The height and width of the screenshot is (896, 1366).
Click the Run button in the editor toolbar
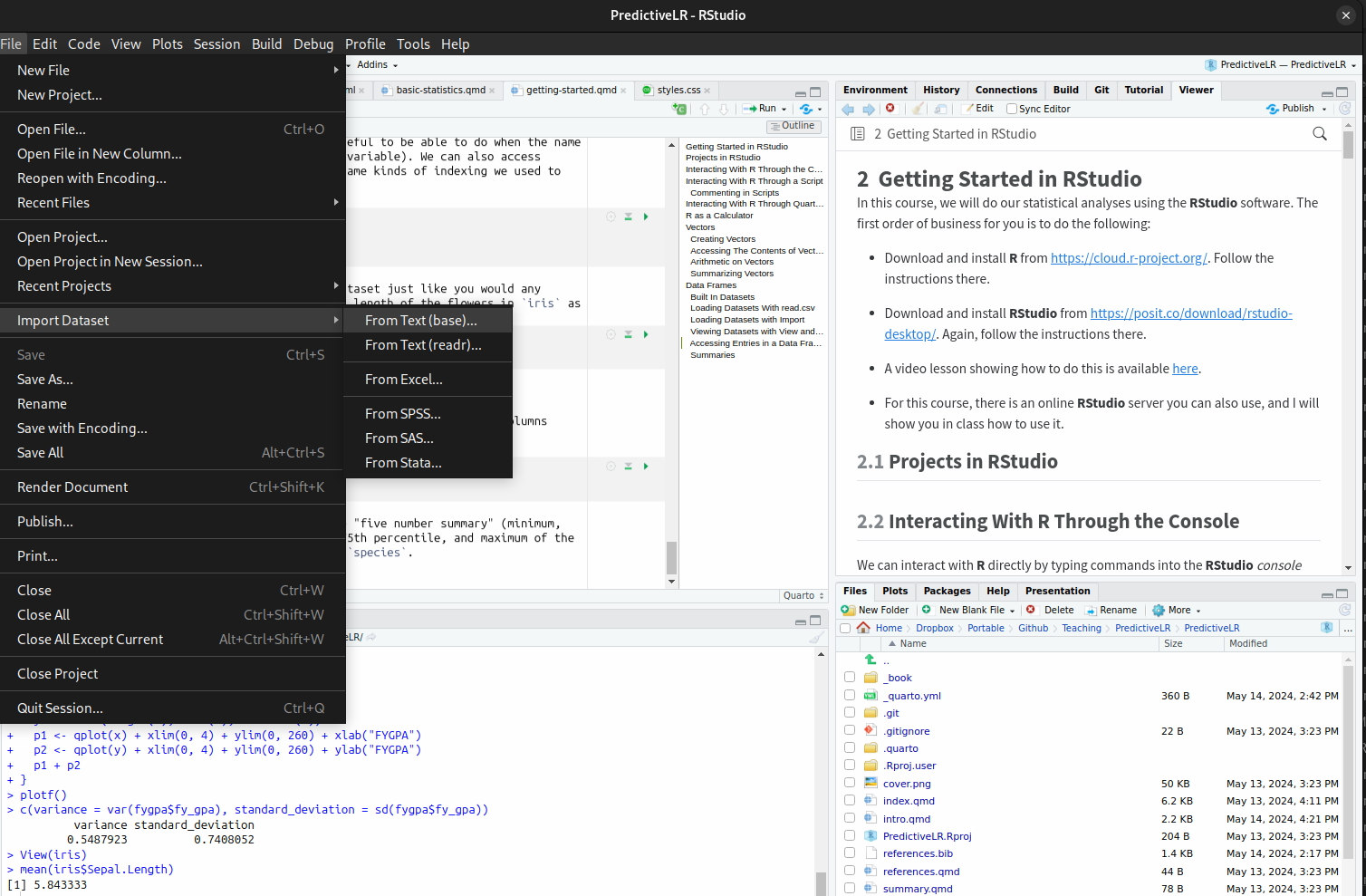(x=760, y=109)
